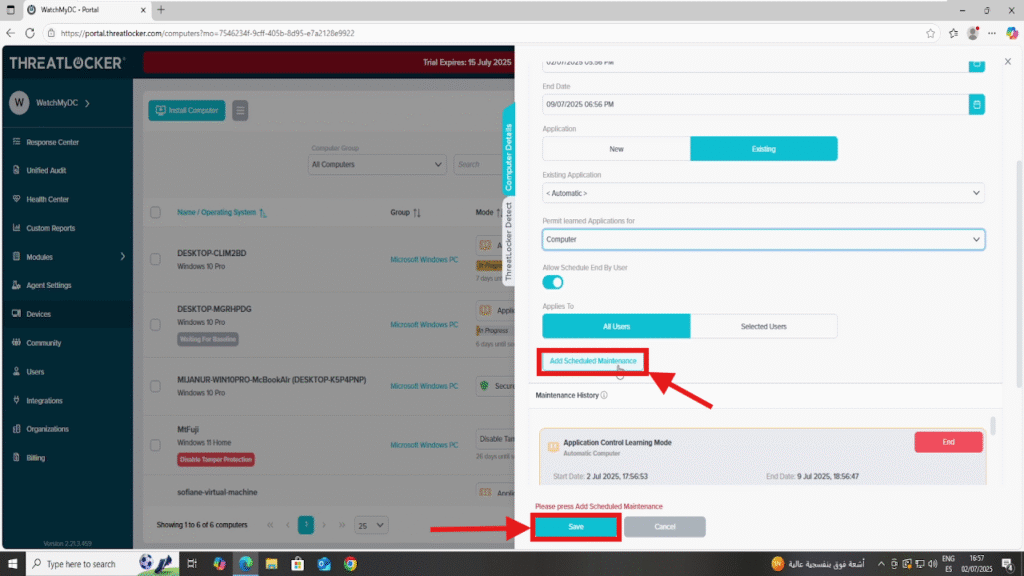Open Custom Reports section

pos(50,228)
